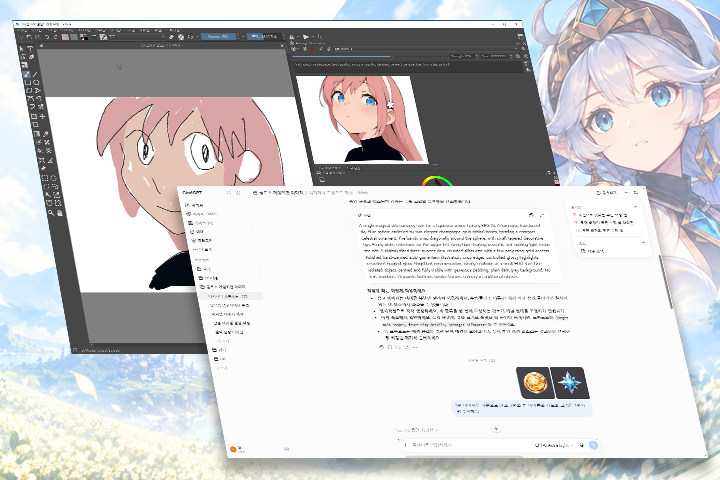Open the gold coin image attachment in ChatGPT
Screen dimensions: 720x480
[533, 382]
